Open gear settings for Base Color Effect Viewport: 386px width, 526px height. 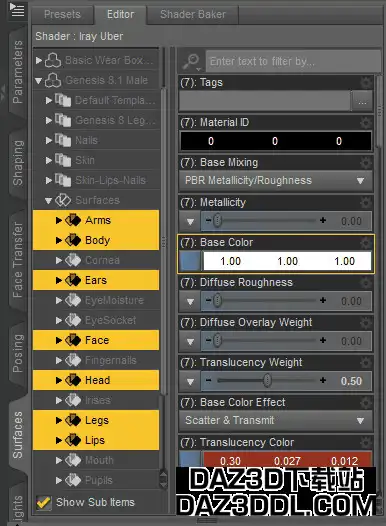[366, 402]
